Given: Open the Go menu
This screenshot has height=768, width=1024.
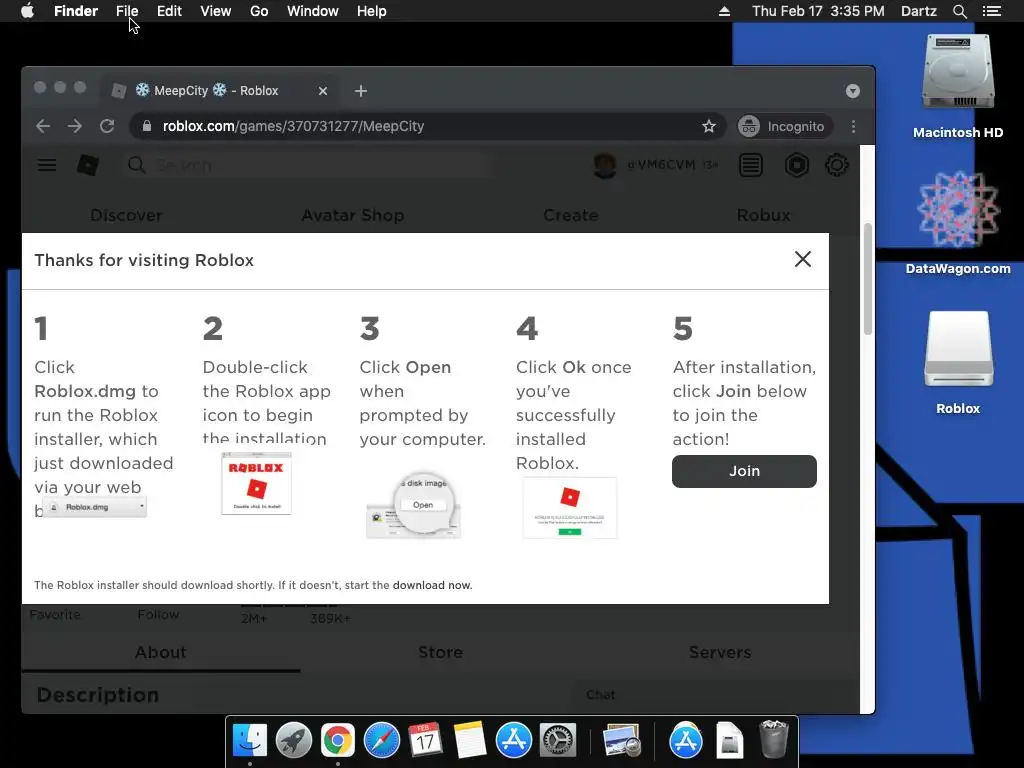Looking at the screenshot, I should click(x=259, y=11).
